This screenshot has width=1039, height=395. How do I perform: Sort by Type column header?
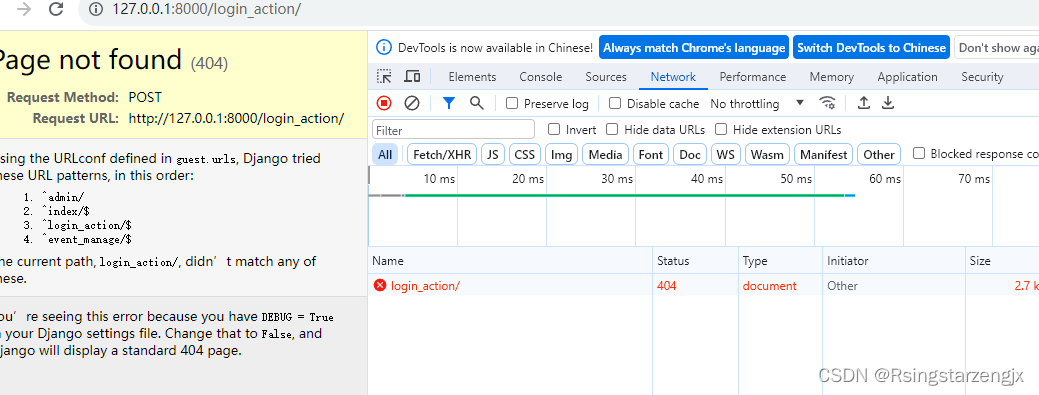781,261
